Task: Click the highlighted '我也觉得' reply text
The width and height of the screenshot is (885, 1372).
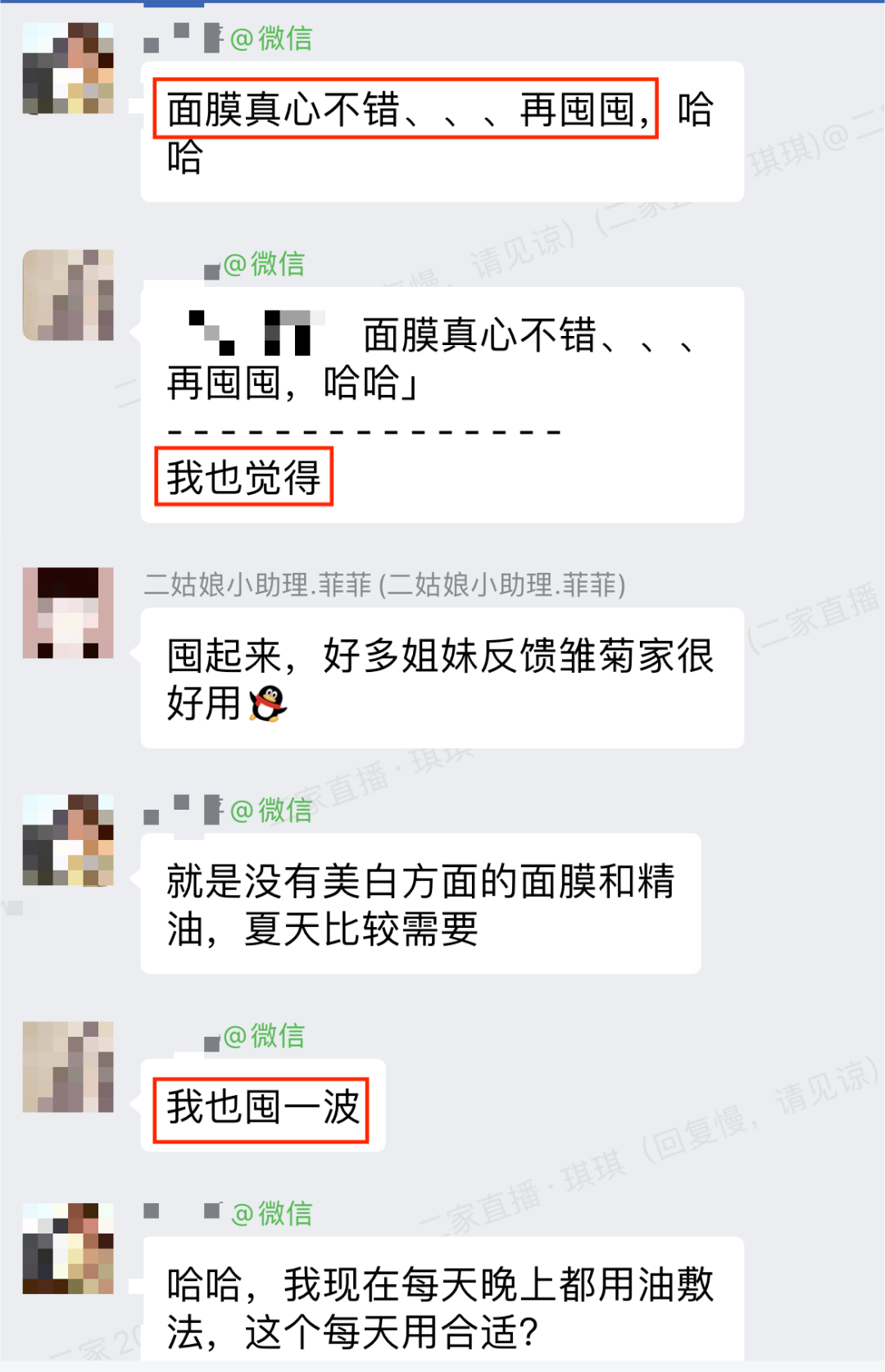Action: point(243,477)
